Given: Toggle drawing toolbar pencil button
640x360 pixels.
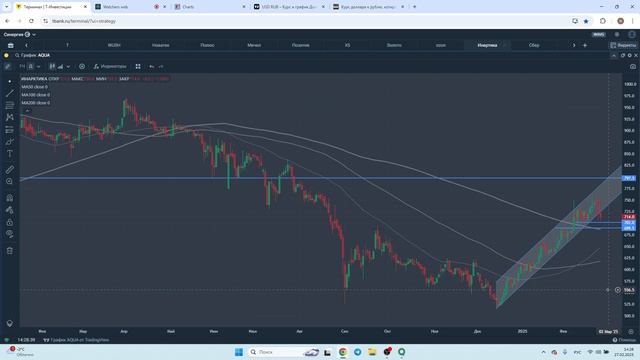Looking at the screenshot, I should [x=8, y=66].
